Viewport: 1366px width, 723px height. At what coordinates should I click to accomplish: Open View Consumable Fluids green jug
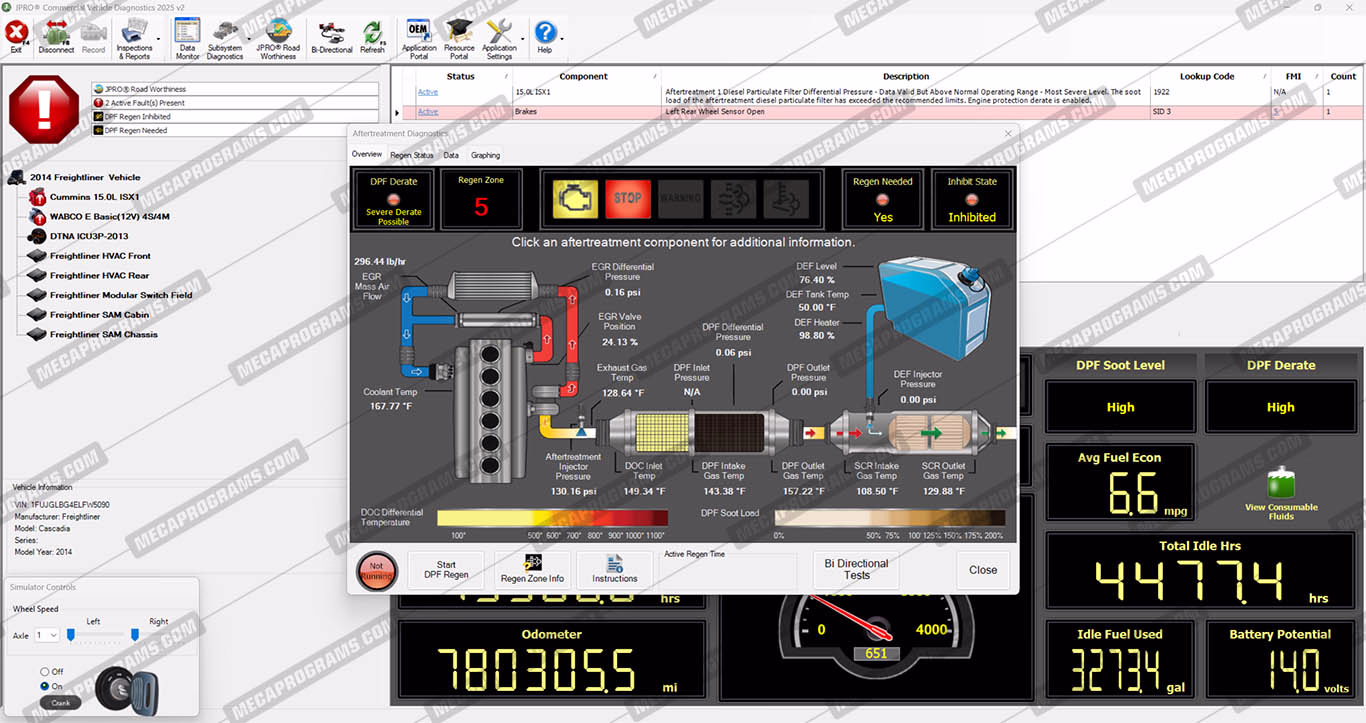pyautogui.click(x=1281, y=483)
